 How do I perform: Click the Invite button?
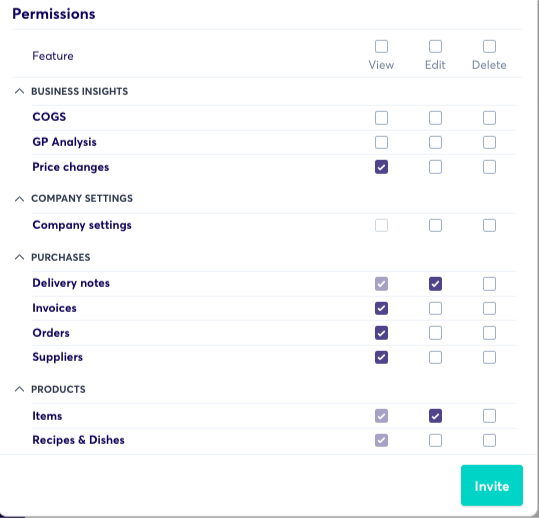tap(492, 485)
